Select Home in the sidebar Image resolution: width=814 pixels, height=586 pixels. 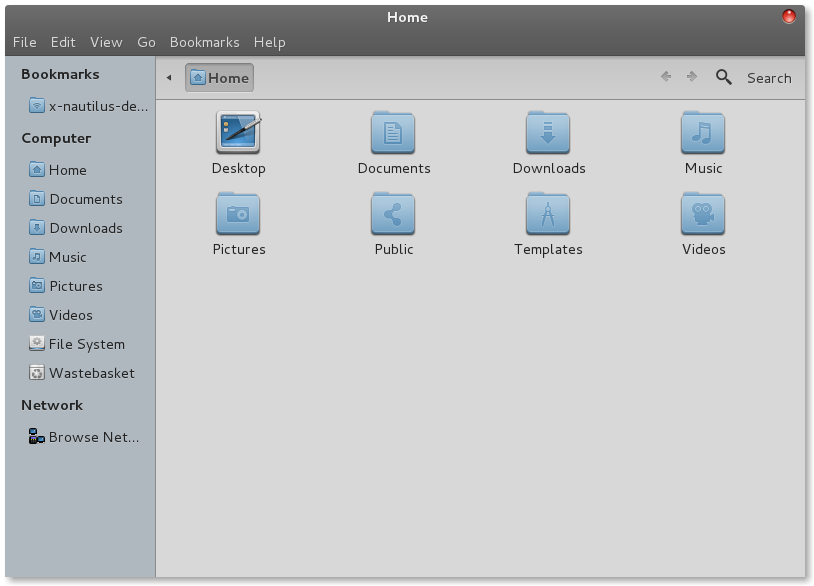pyautogui.click(x=58, y=170)
